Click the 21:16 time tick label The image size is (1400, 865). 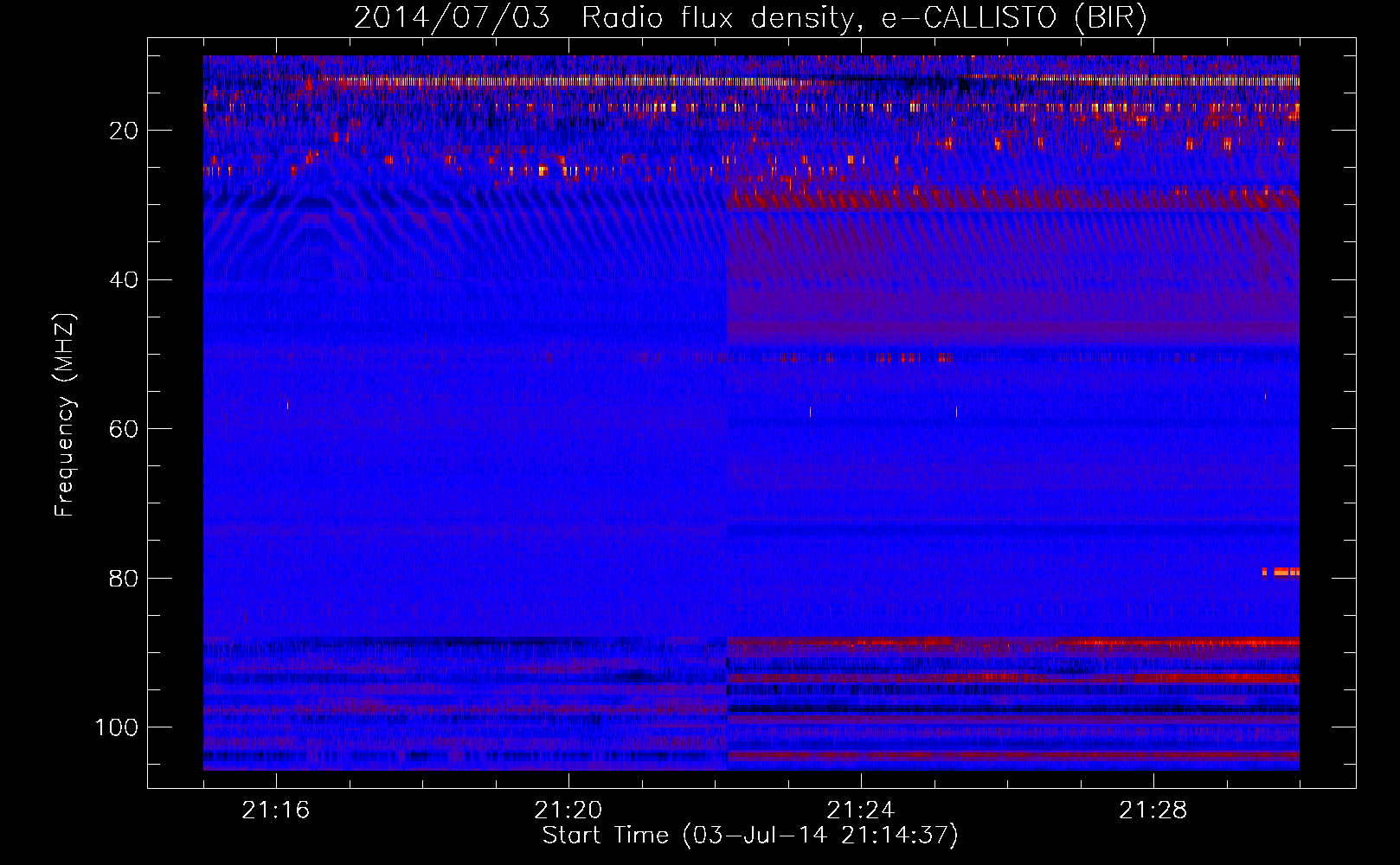point(276,810)
